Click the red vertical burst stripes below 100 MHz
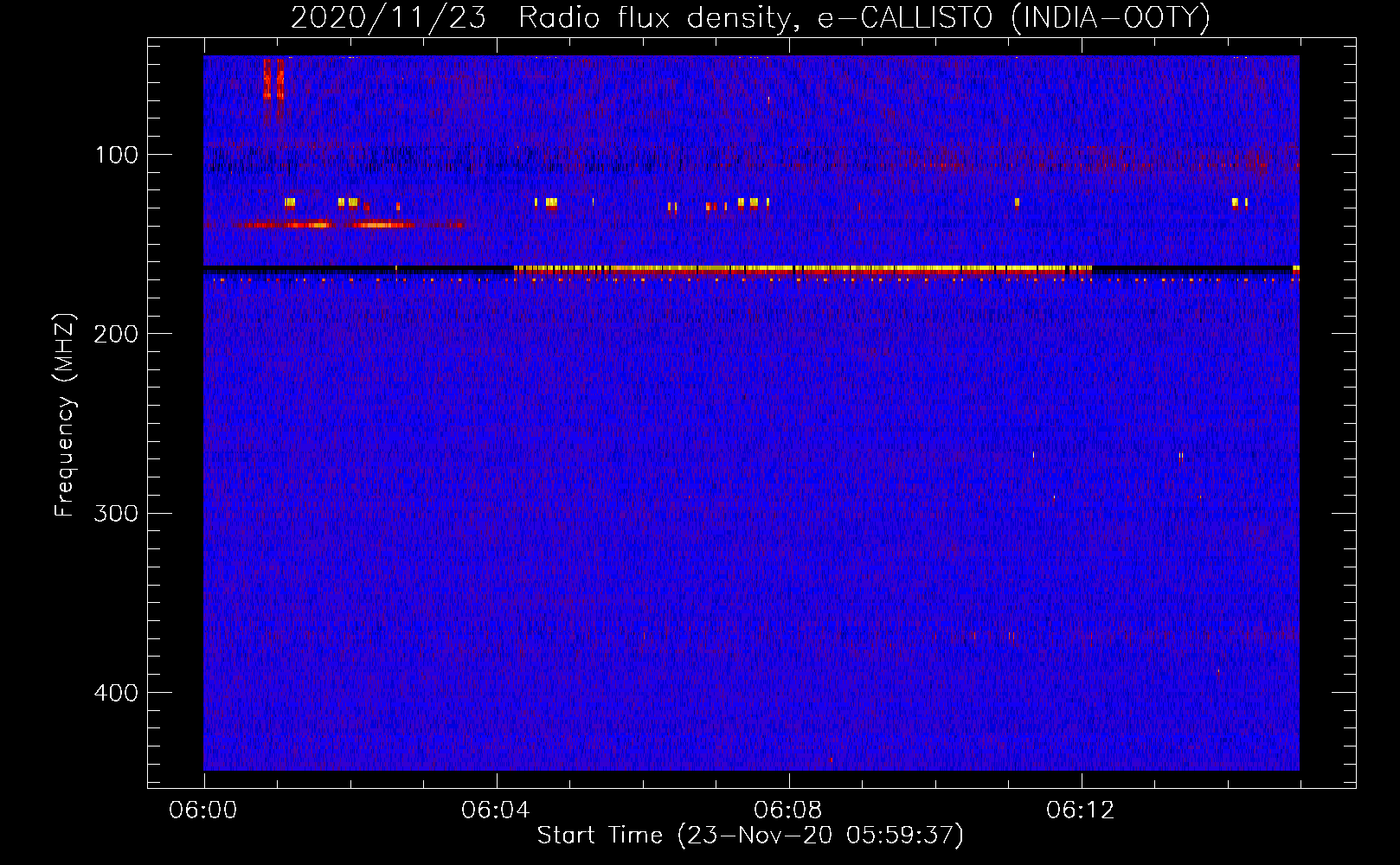 [273, 79]
